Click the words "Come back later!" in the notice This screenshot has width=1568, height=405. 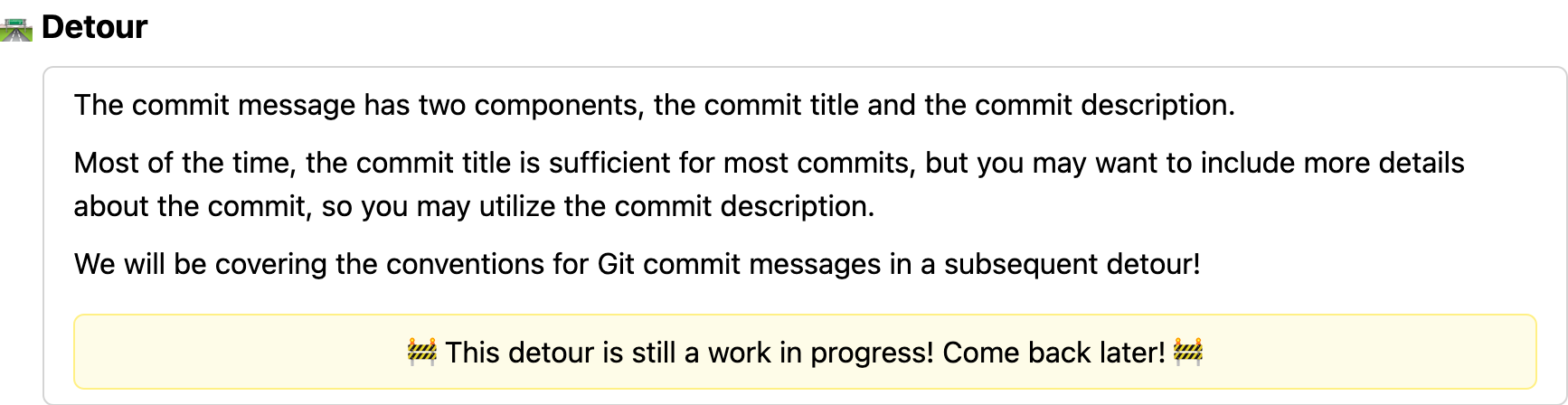(x=1053, y=352)
